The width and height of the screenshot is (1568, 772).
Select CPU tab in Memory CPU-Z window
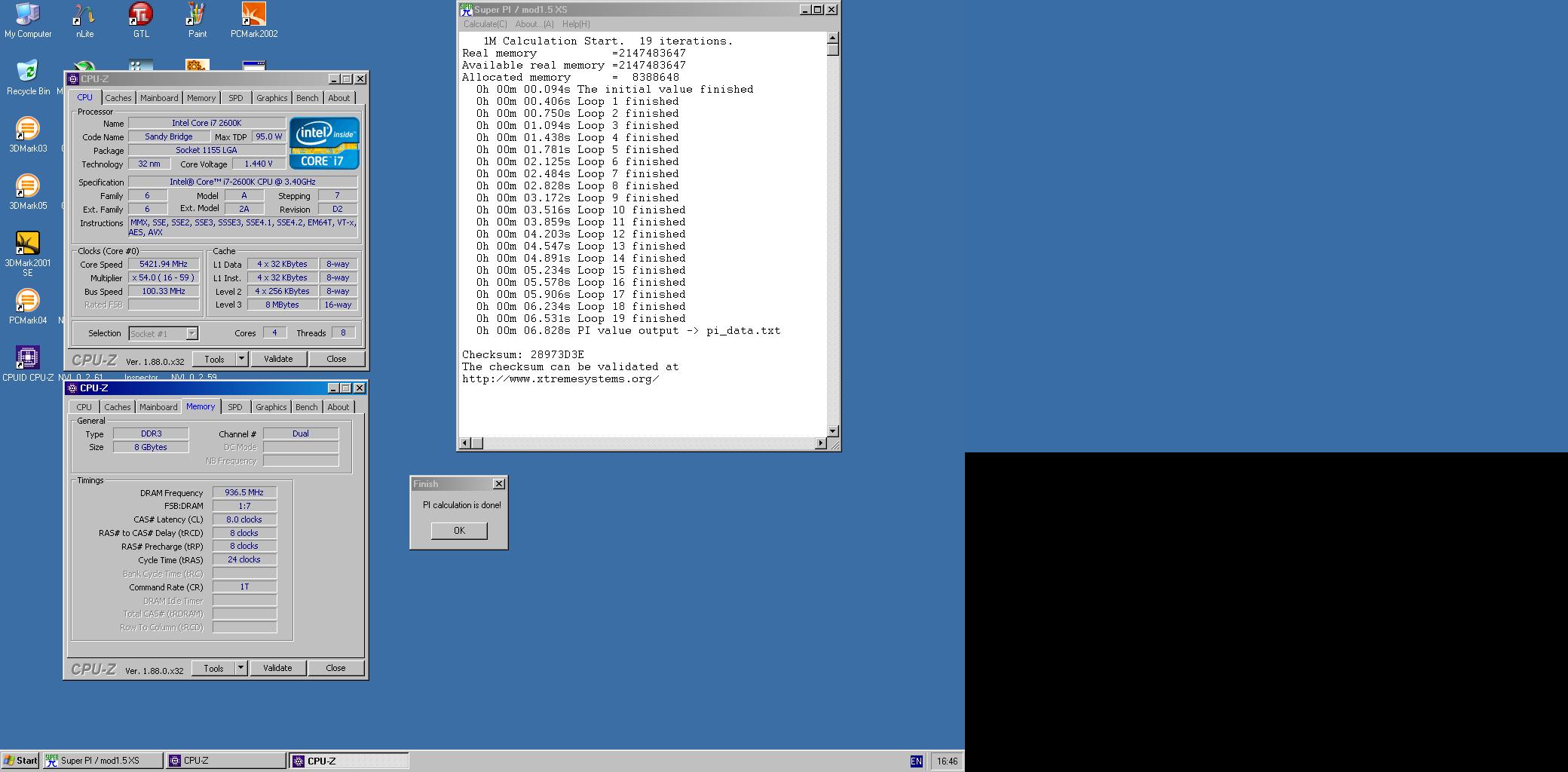point(84,407)
